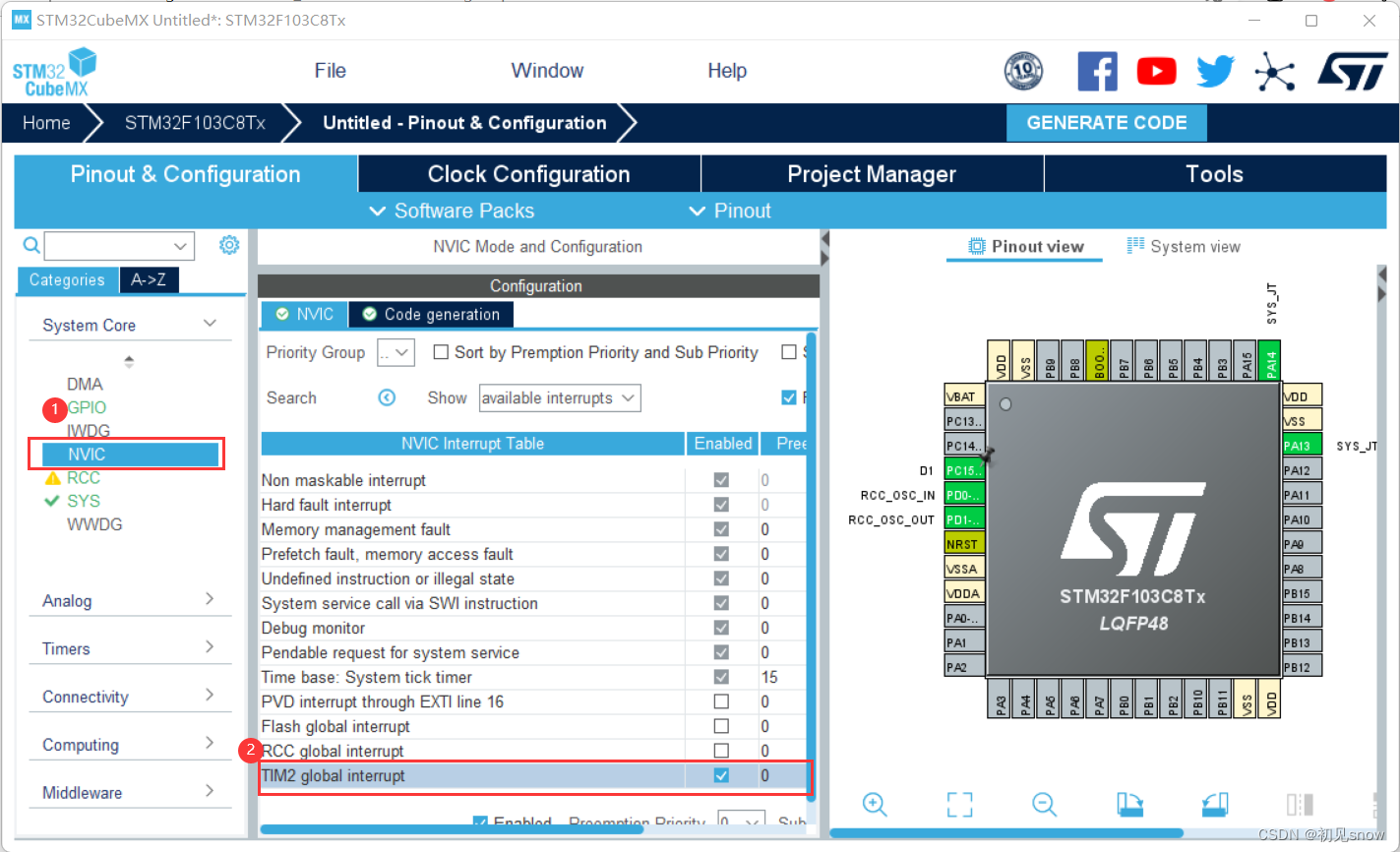Zoom out of the pinout view

[x=1044, y=804]
